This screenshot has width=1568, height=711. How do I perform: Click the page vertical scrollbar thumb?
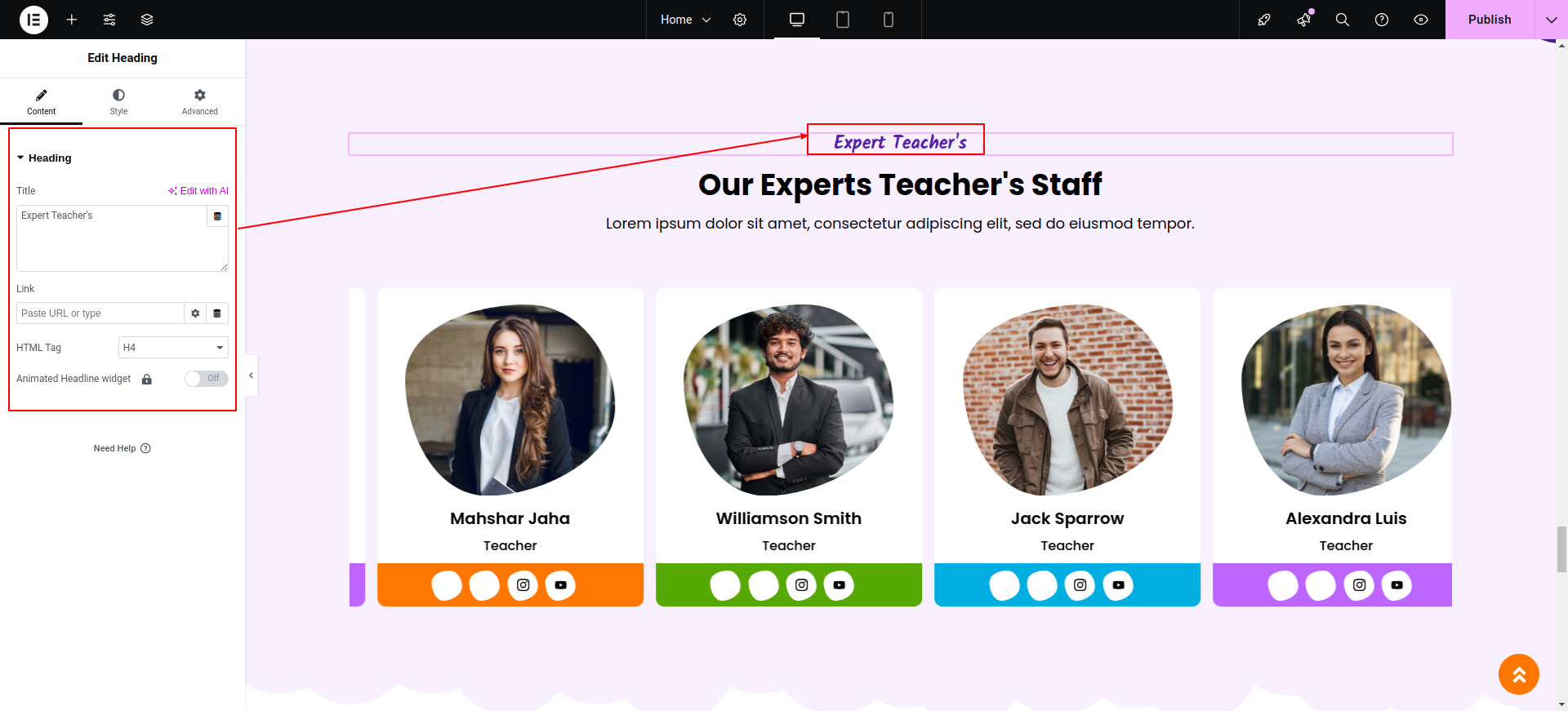point(1561,549)
